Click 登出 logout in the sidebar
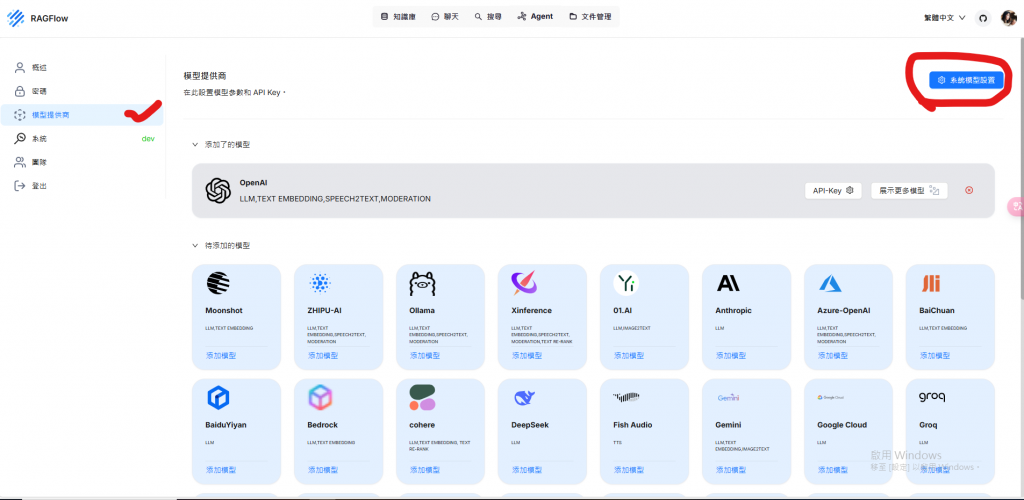 pos(82,186)
